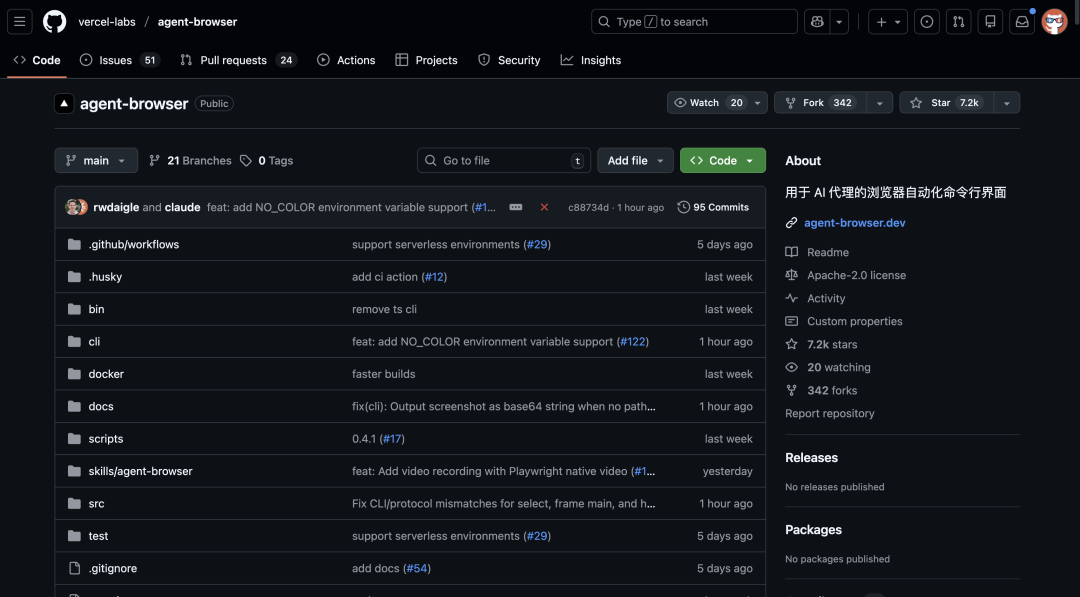
Task: Open Star lists dropdown arrow
Action: tap(1007, 103)
